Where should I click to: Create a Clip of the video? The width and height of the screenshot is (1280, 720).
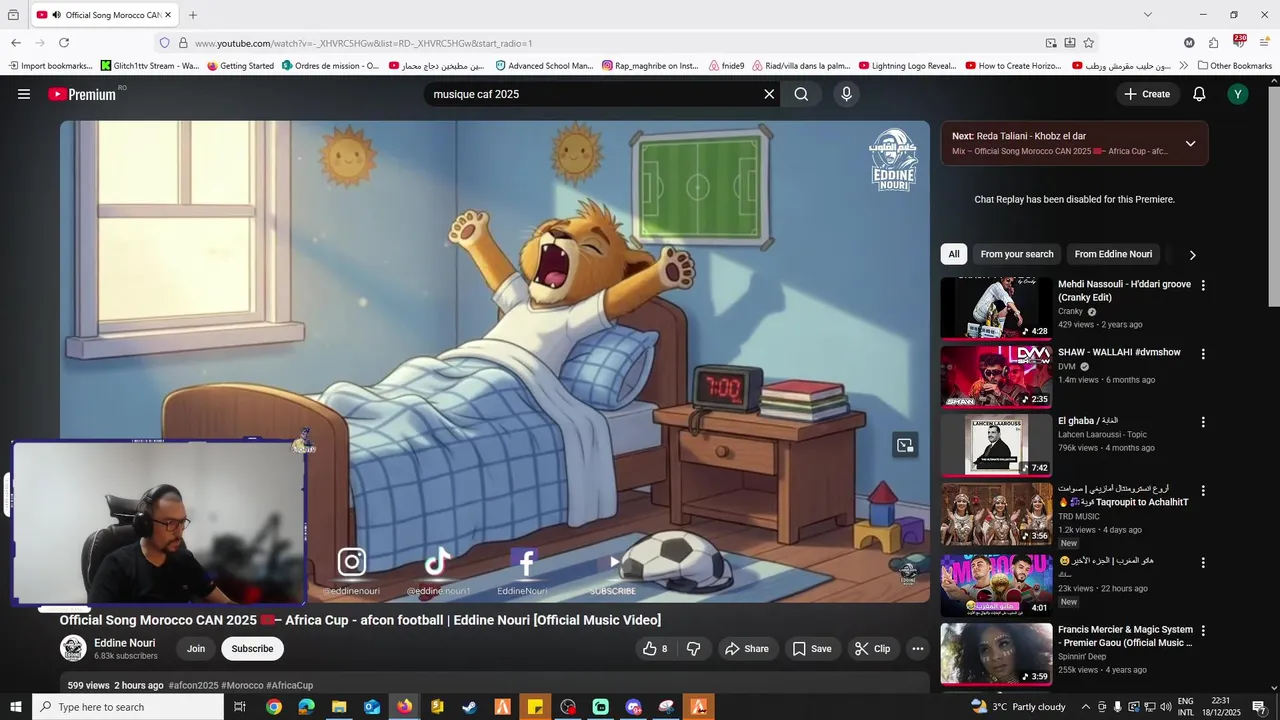click(871, 649)
